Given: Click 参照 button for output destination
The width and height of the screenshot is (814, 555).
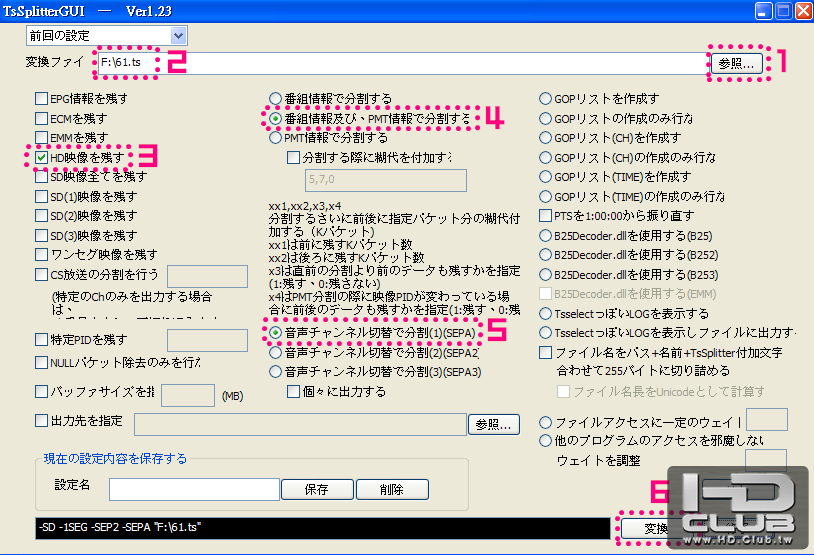Looking at the screenshot, I should (x=494, y=425).
